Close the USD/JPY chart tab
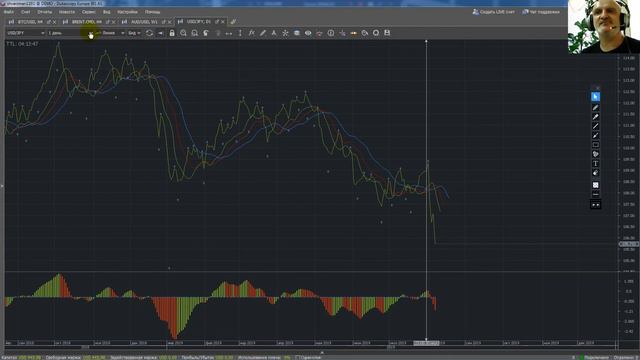This screenshot has height=360, width=640. tap(222, 22)
